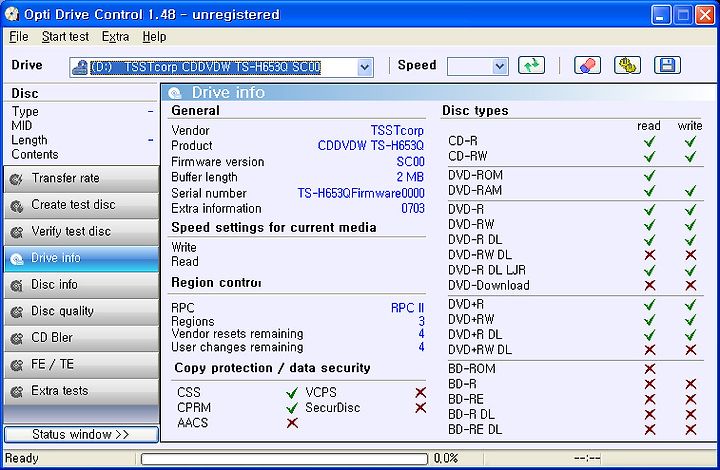Viewport: 720px width, 470px height.
Task: Click the BD-RE DL disc type label
Action: (475, 430)
